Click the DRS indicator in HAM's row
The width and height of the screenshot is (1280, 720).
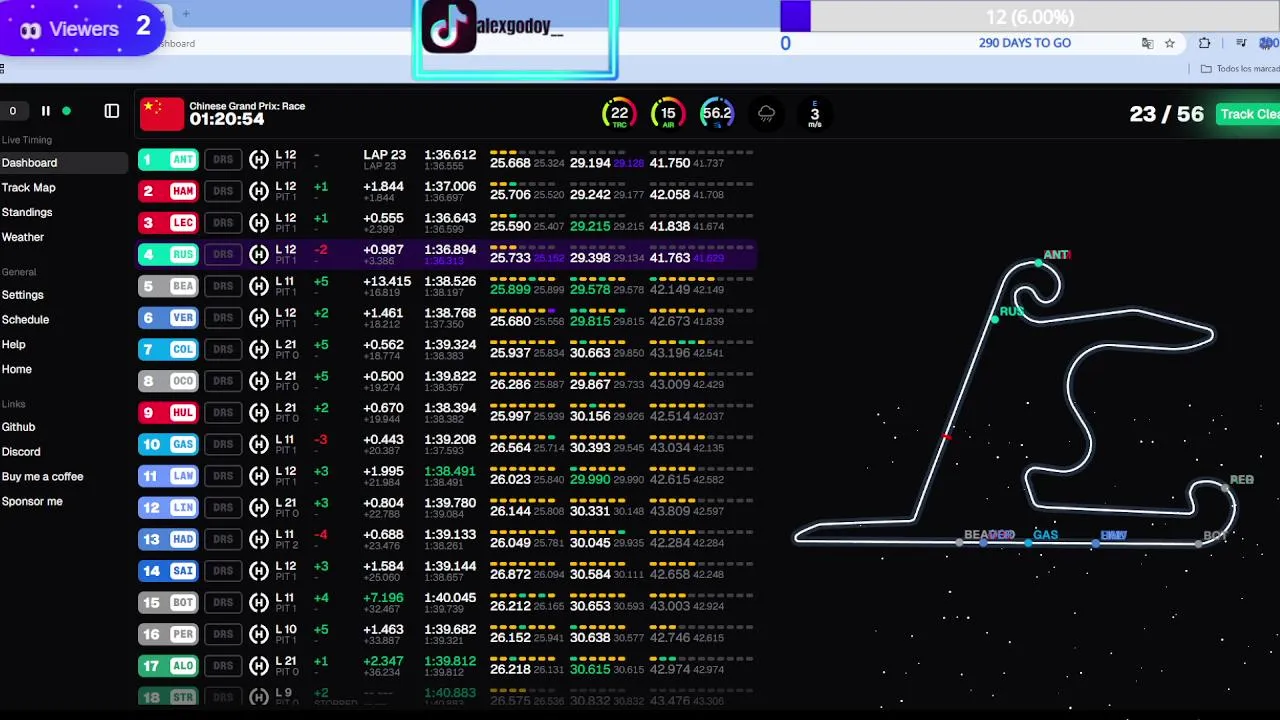[223, 191]
